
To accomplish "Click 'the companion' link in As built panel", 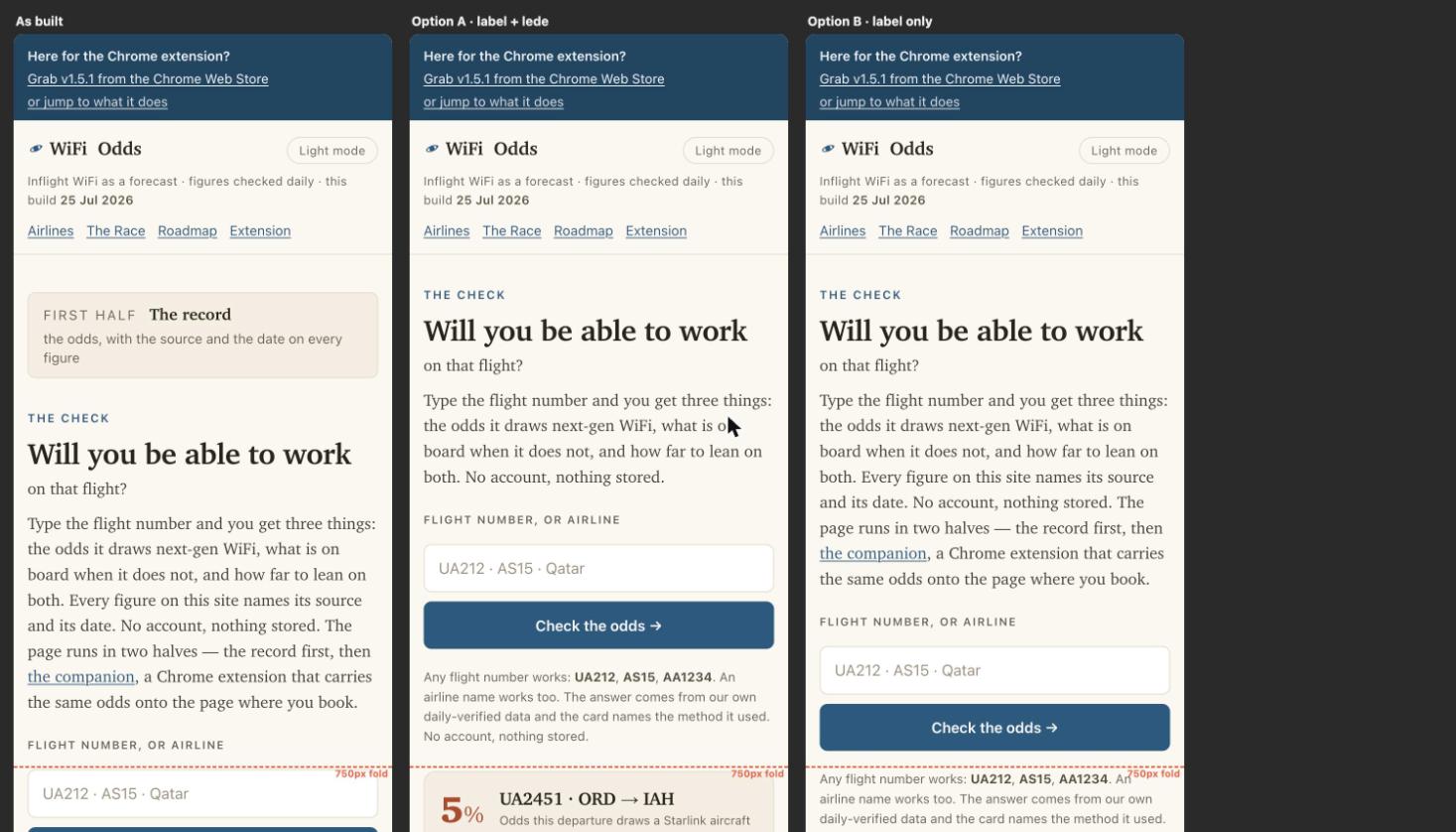I will click(81, 677).
